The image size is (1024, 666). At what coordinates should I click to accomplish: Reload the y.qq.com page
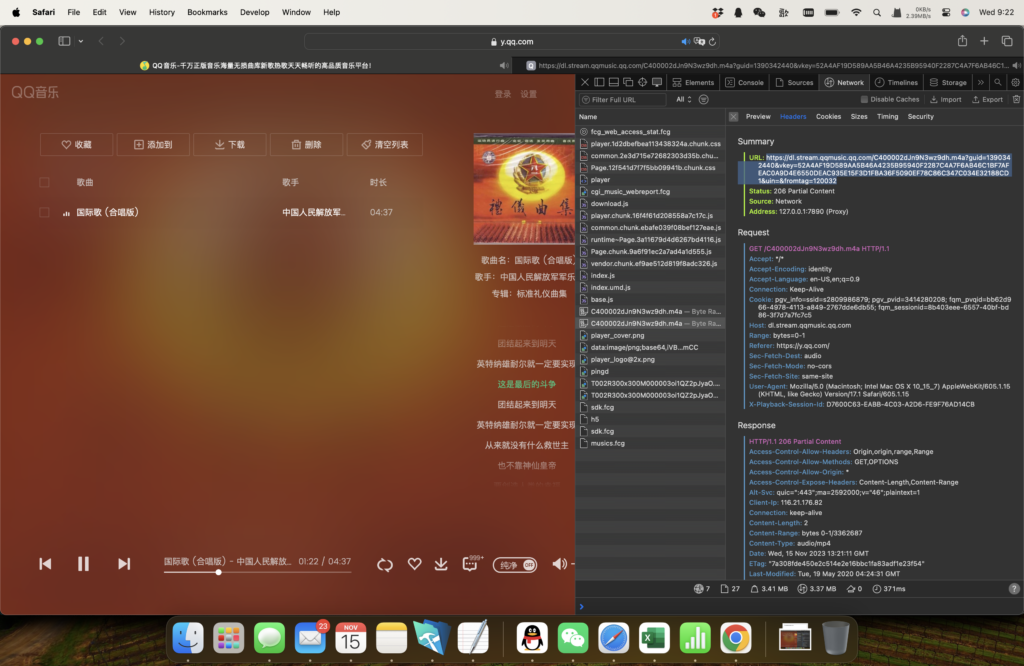[x=712, y=41]
